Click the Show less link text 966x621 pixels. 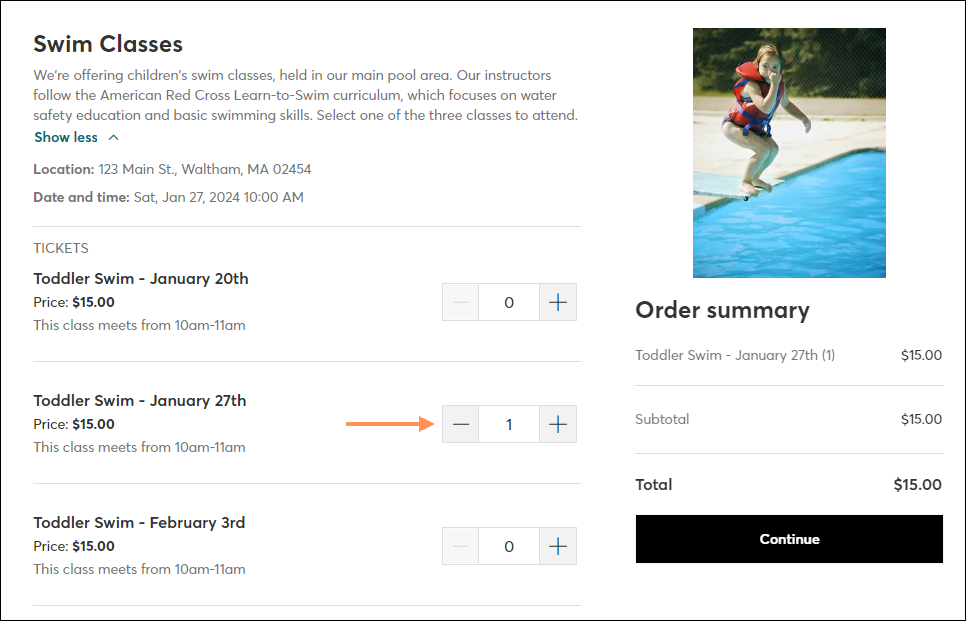[66, 137]
